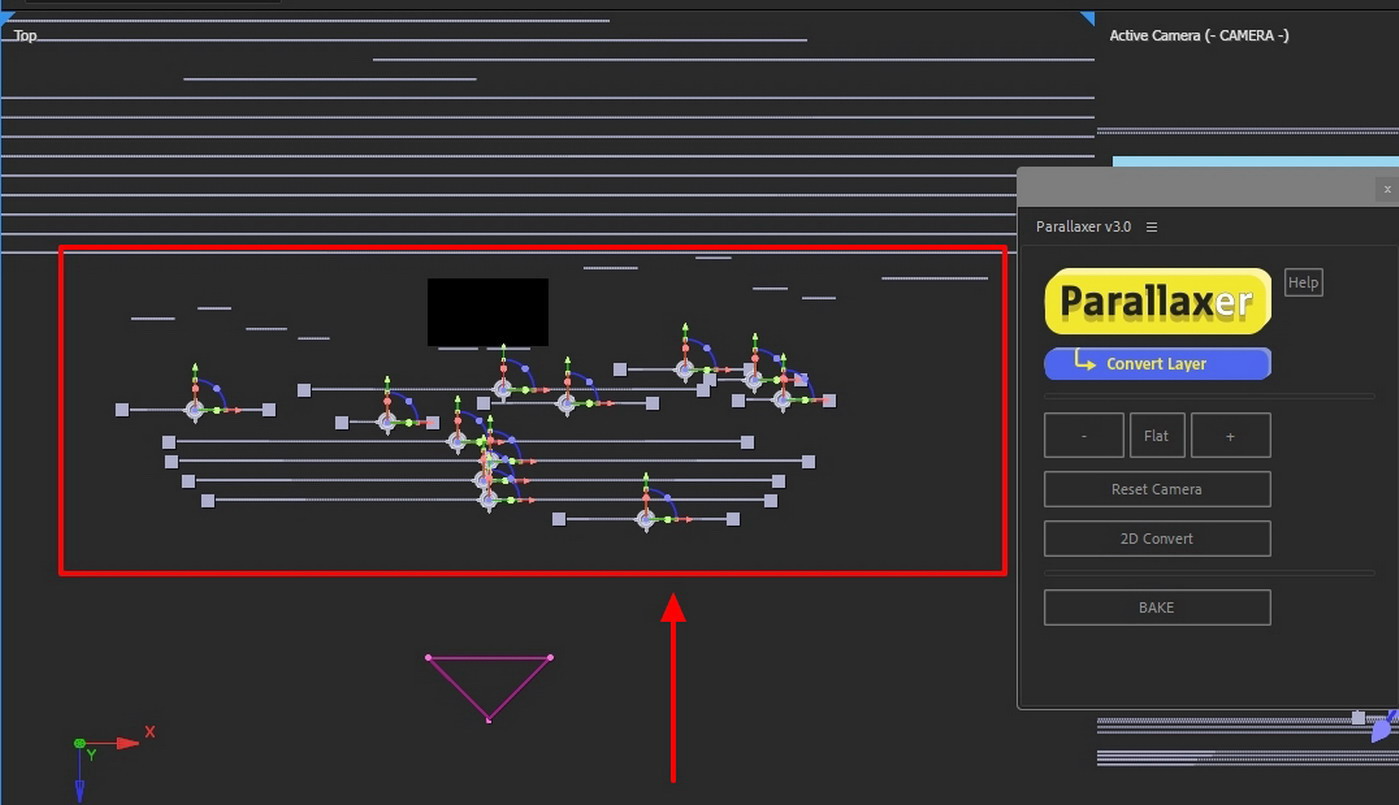Open the Parallaxer panel hamburger menu
Image resolution: width=1399 pixels, height=805 pixels.
1152,227
